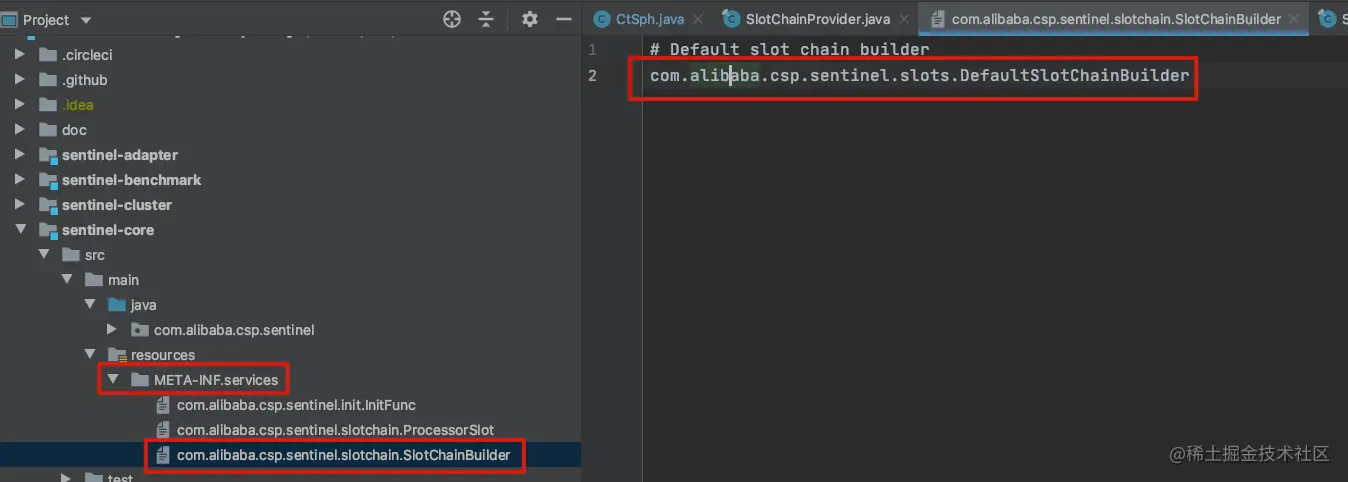
Task: Expand the .github folder
Action: (x=19, y=80)
